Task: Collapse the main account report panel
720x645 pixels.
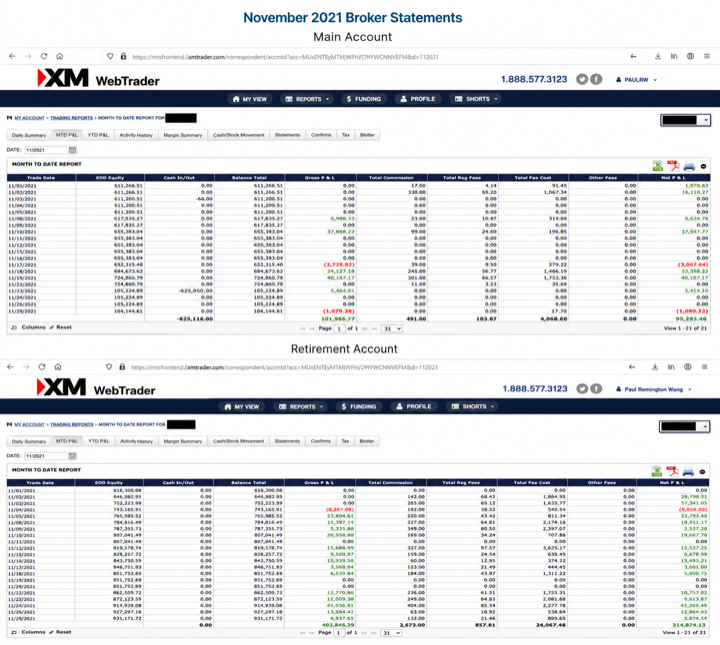Action: click(x=703, y=167)
